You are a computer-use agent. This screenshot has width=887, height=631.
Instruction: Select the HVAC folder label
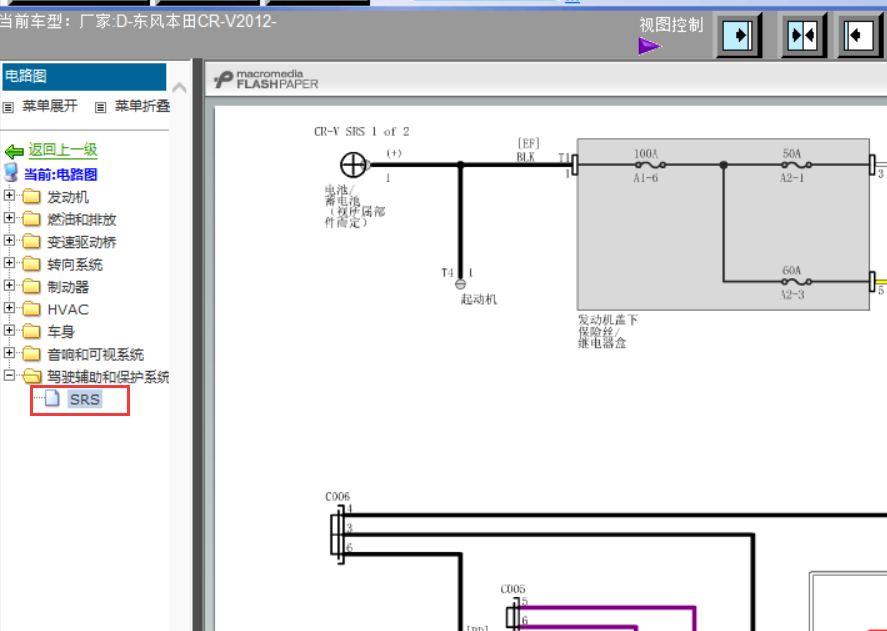(68, 310)
